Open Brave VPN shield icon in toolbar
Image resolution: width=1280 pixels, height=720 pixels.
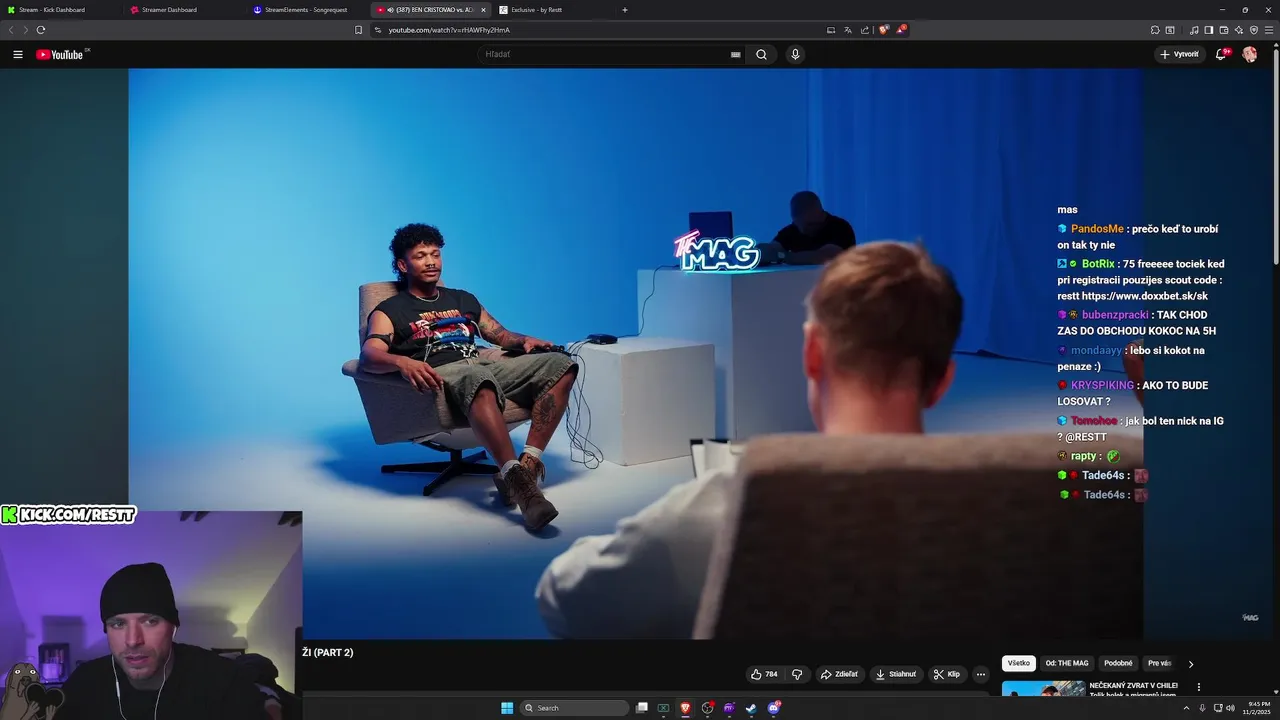[1254, 30]
